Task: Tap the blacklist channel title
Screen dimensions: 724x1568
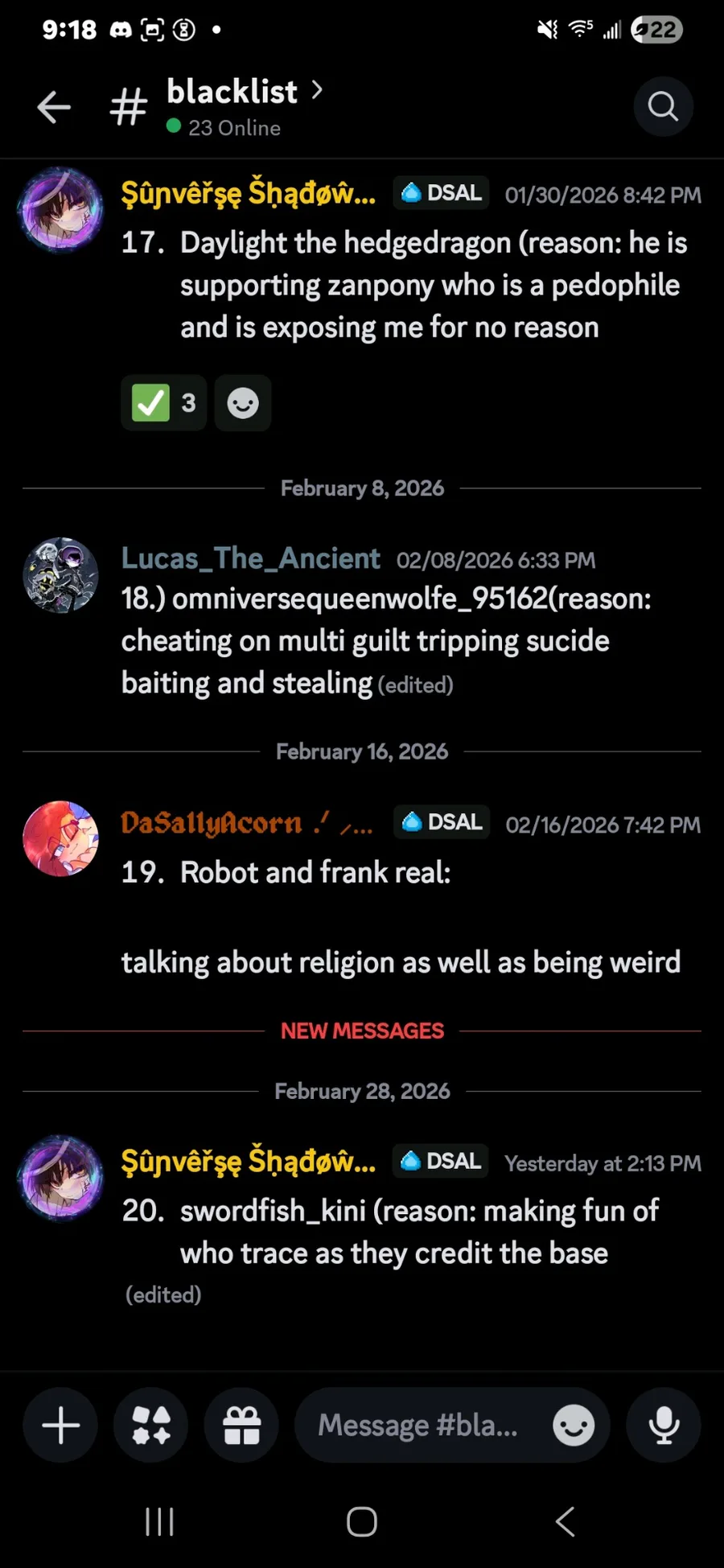Action: coord(232,92)
